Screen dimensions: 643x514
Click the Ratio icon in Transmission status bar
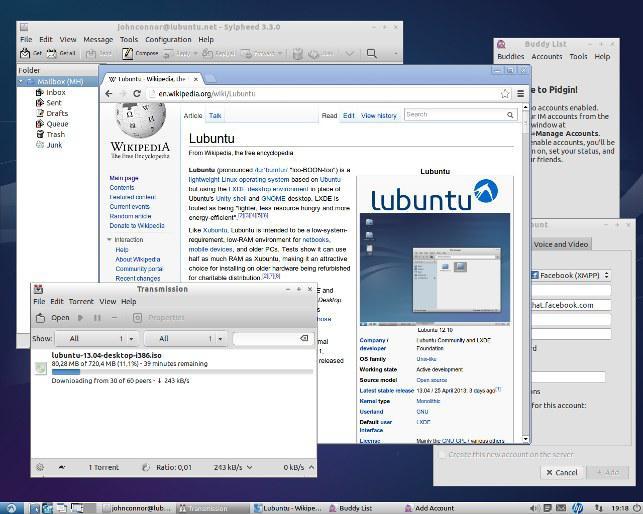pos(146,467)
